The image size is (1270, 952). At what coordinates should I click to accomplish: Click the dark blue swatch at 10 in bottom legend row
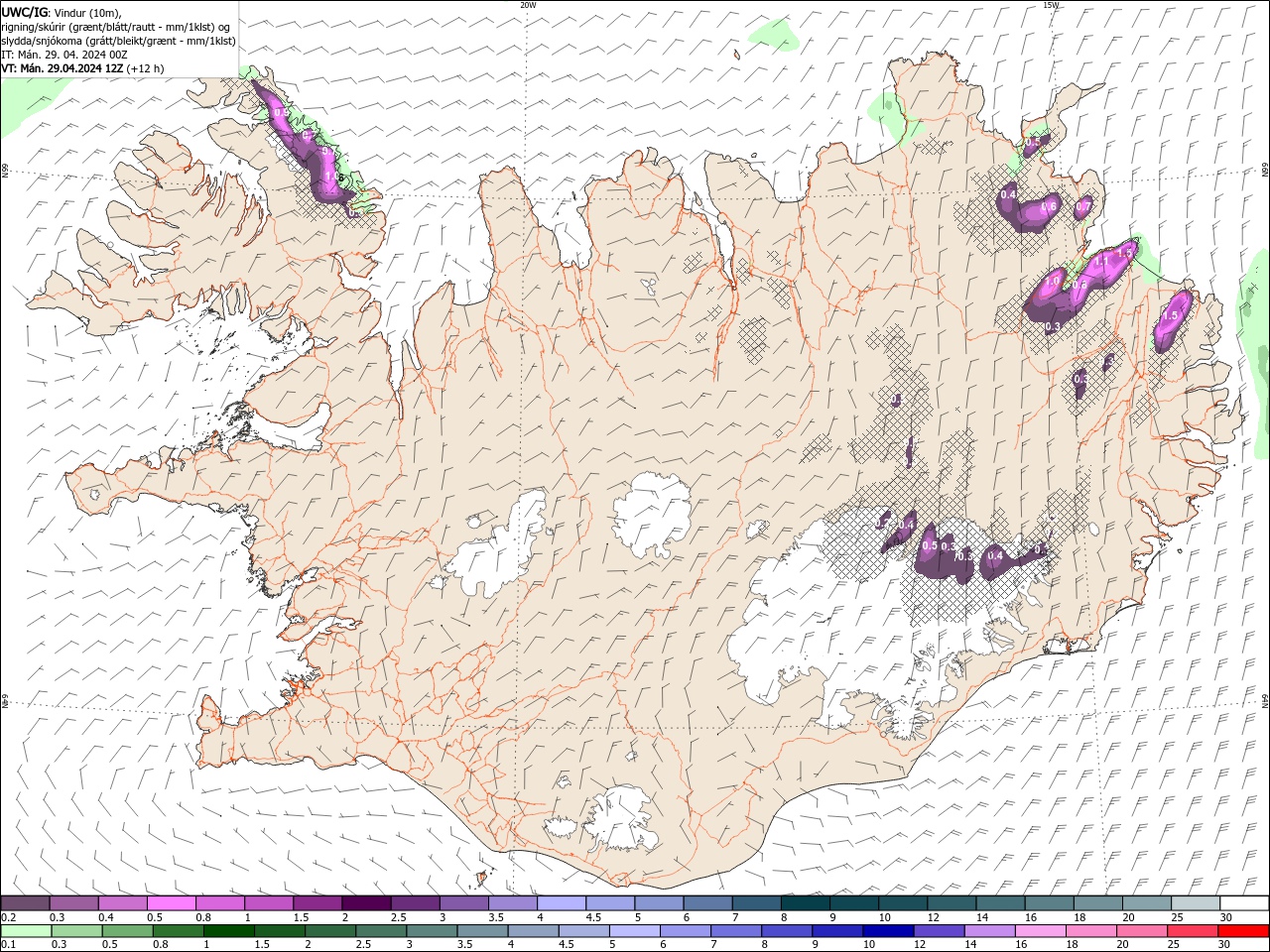[x=888, y=931]
